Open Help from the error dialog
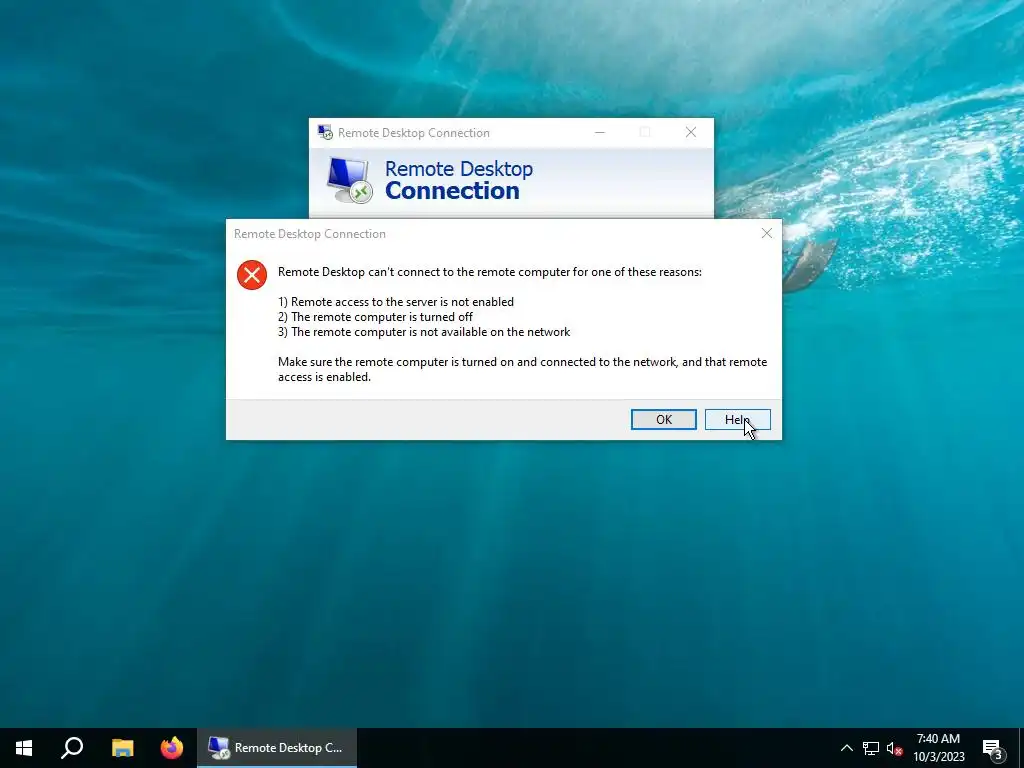Screen dimensions: 1024x768 tap(738, 419)
